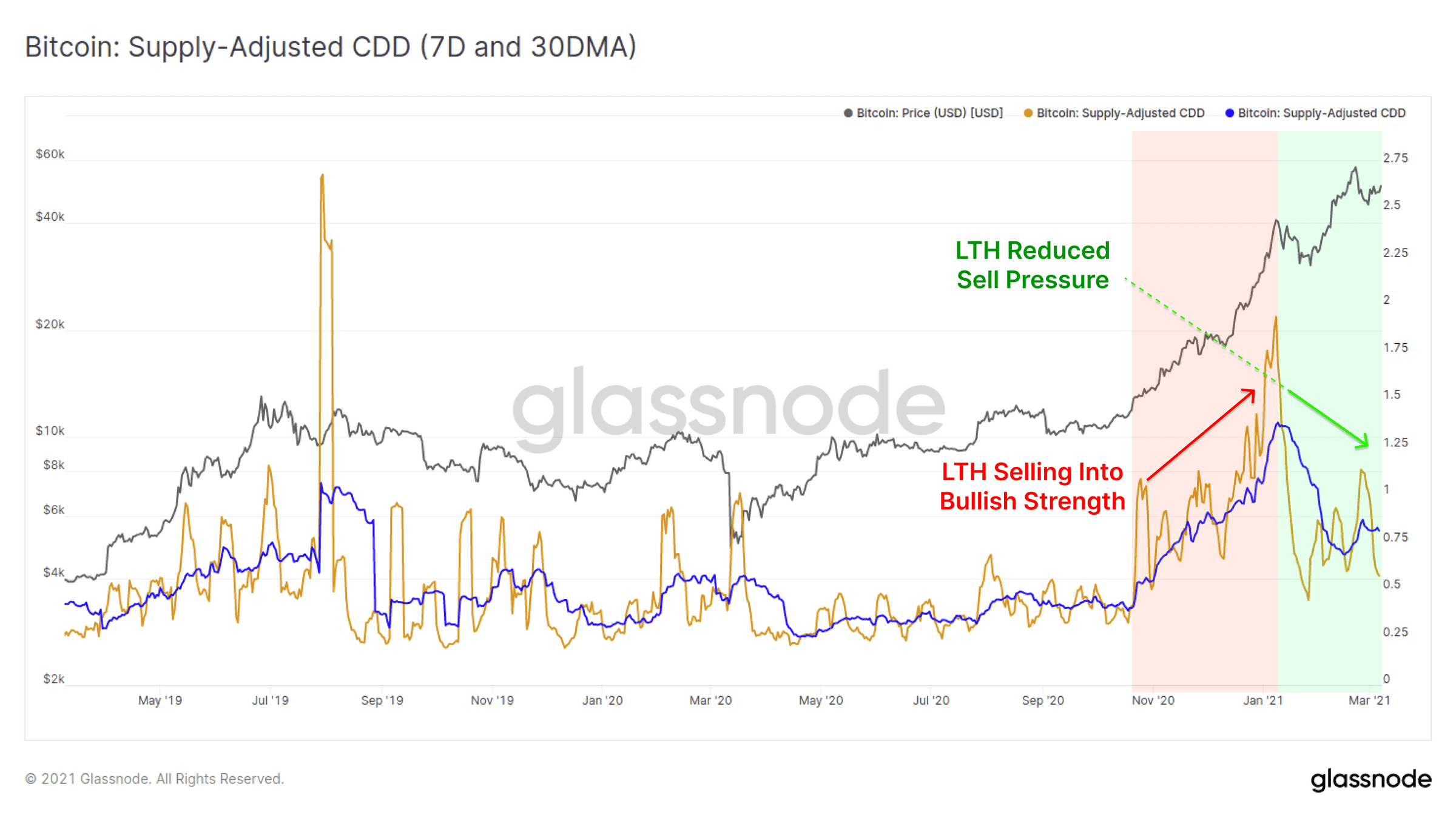Click the green downward arrow annotation head

[x=1362, y=441]
